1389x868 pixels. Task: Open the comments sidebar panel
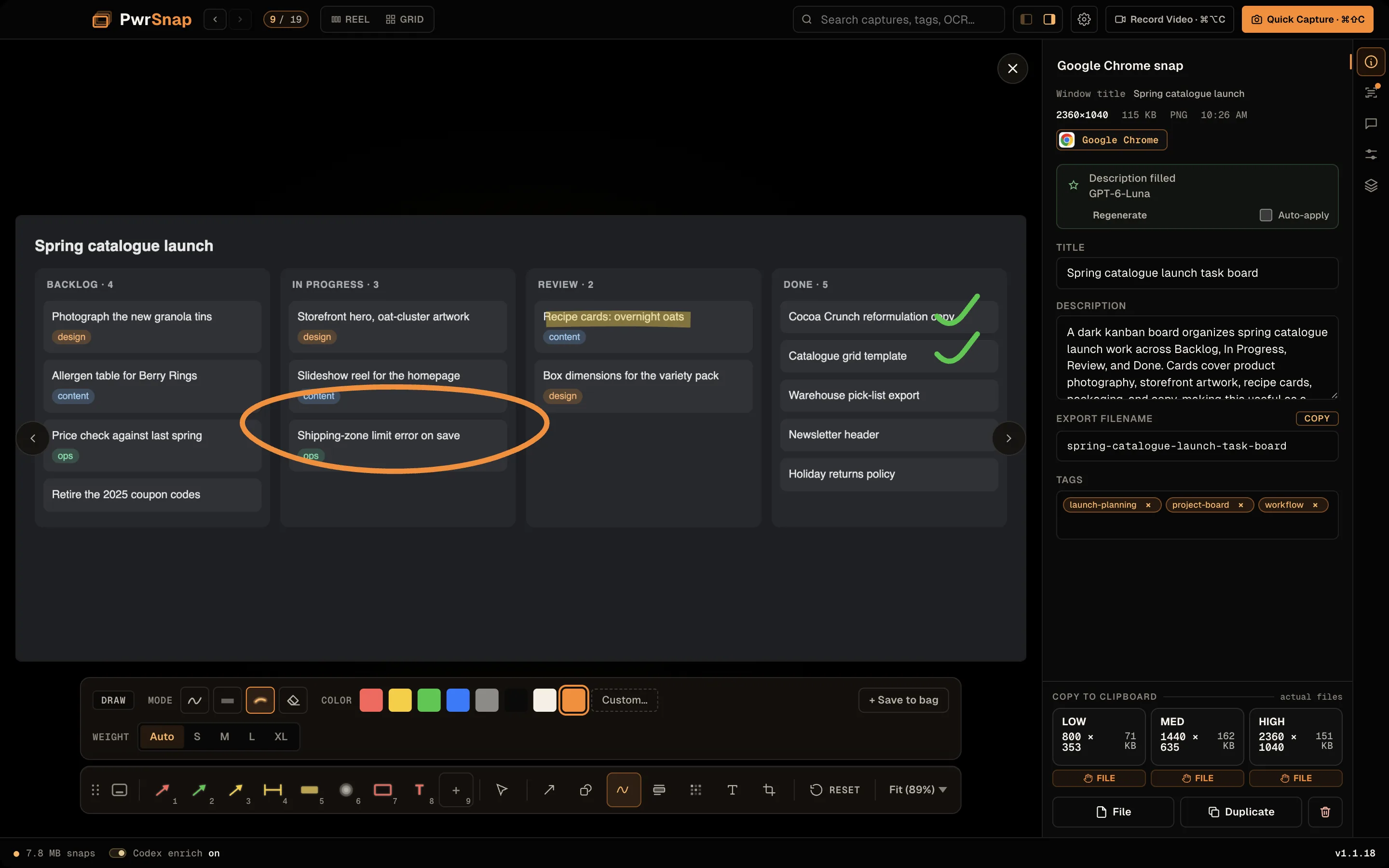[x=1371, y=123]
